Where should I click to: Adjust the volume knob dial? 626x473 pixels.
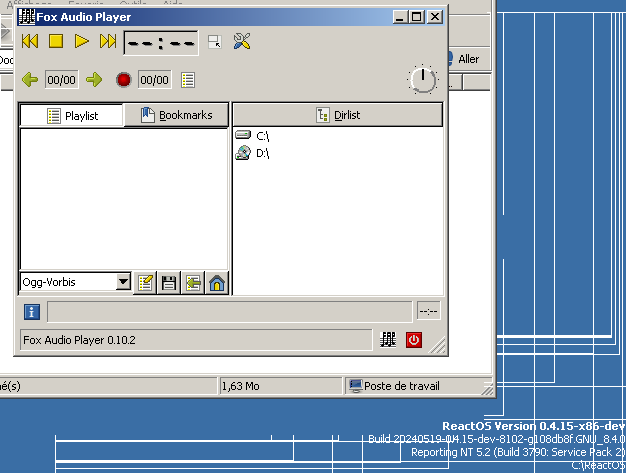[423, 79]
